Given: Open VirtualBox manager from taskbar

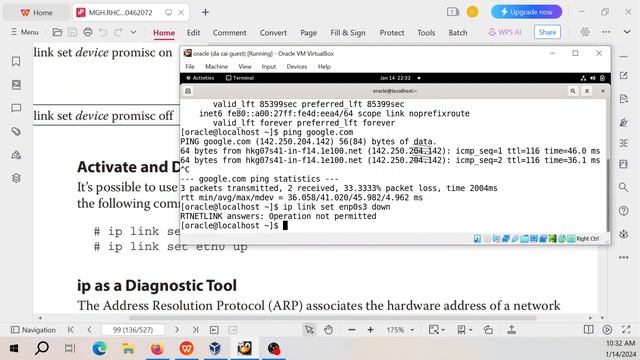Looking at the screenshot, I should click(x=215, y=349).
